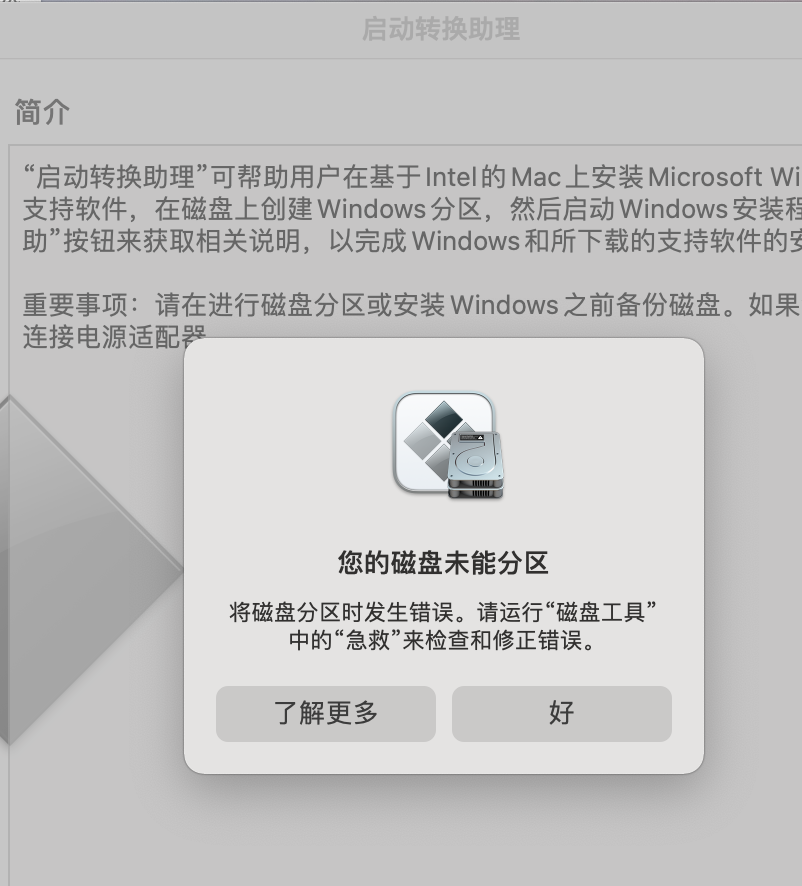Click the 连接电源适配器 text
The height and width of the screenshot is (886, 802).
tap(115, 337)
